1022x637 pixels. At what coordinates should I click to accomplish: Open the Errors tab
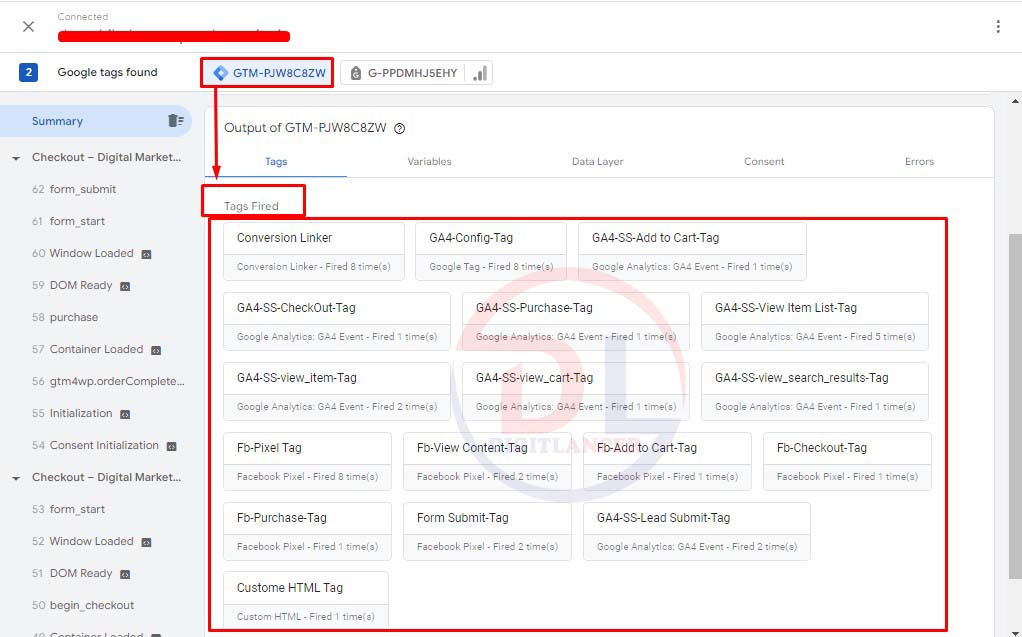919,161
